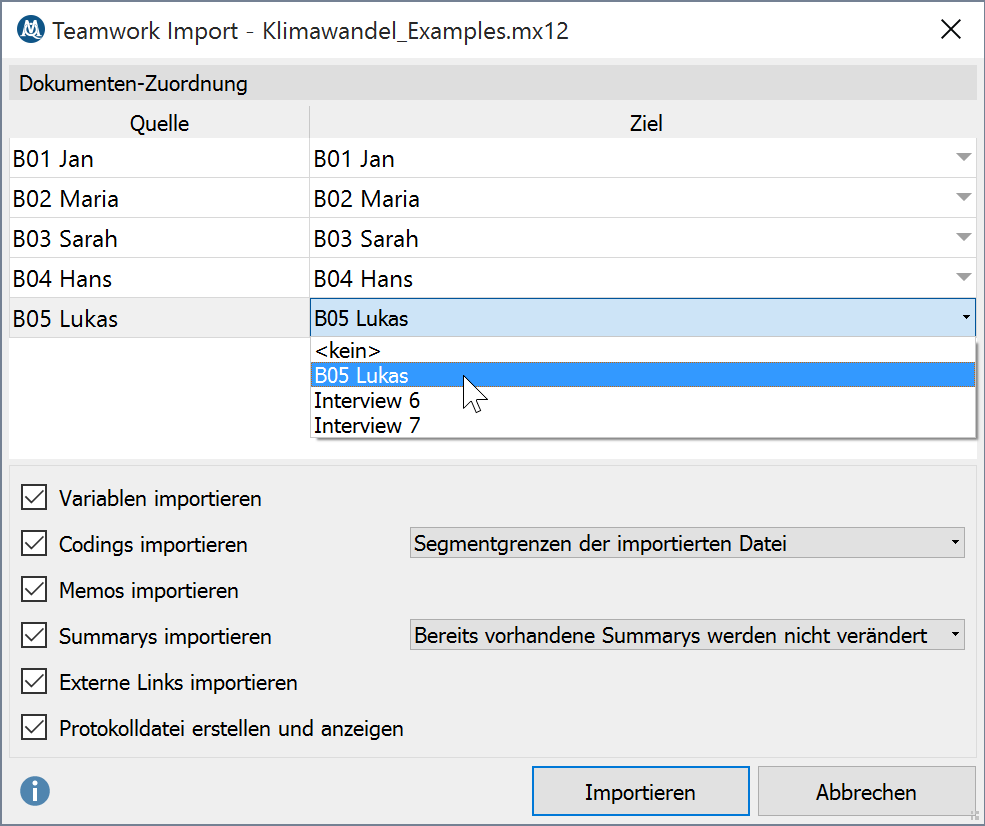This screenshot has height=826, width=985.
Task: Close the Teamwork Import dialog
Action: [x=950, y=29]
